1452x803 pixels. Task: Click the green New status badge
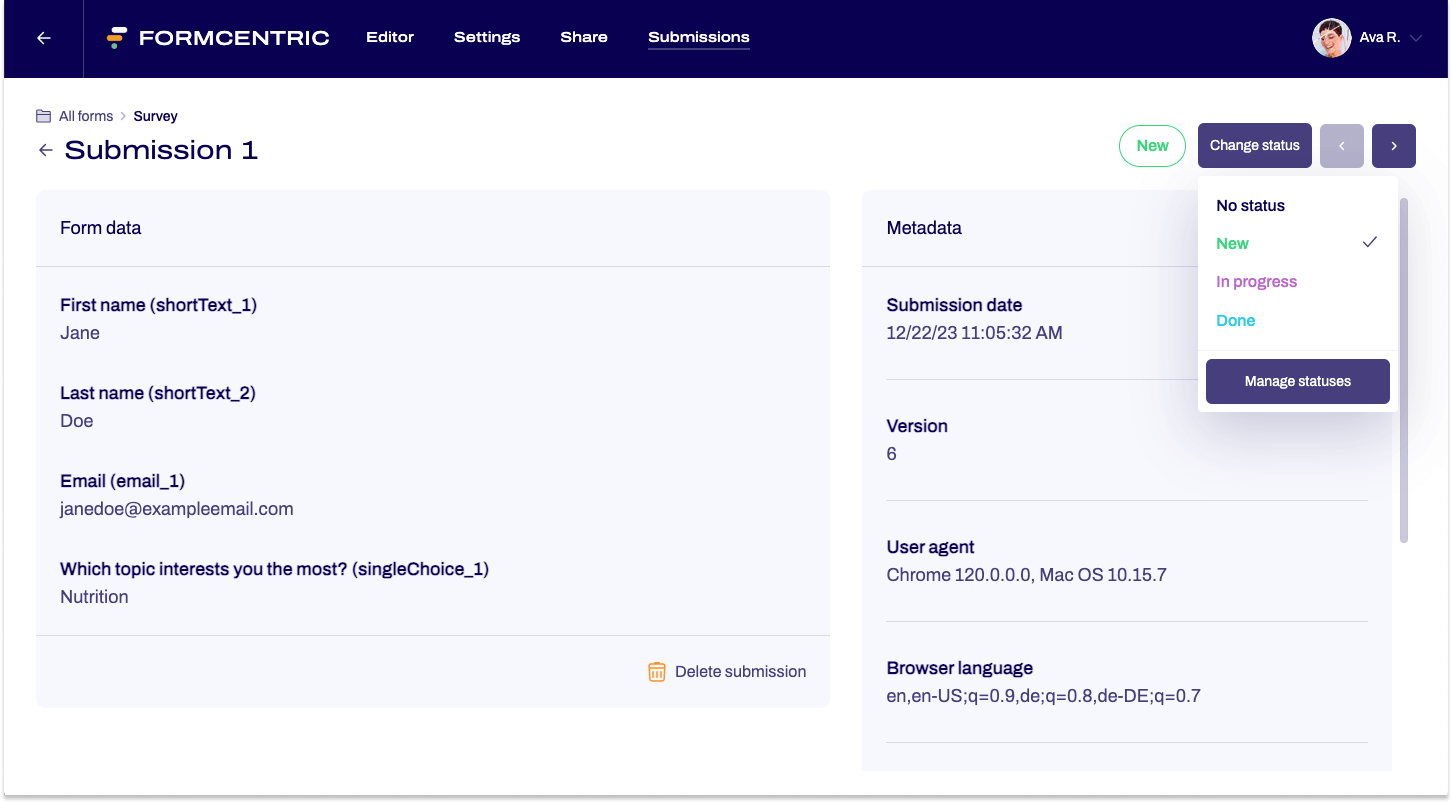[x=1152, y=145]
